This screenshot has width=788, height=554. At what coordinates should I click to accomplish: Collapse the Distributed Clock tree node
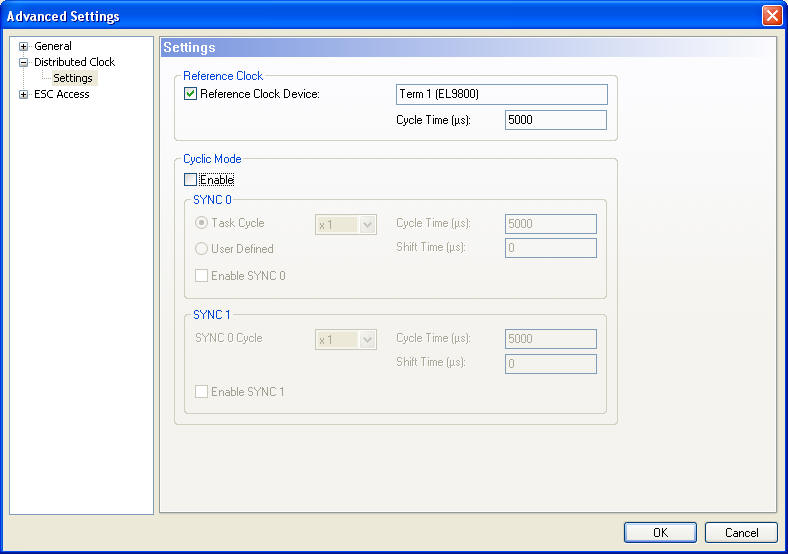point(23,62)
